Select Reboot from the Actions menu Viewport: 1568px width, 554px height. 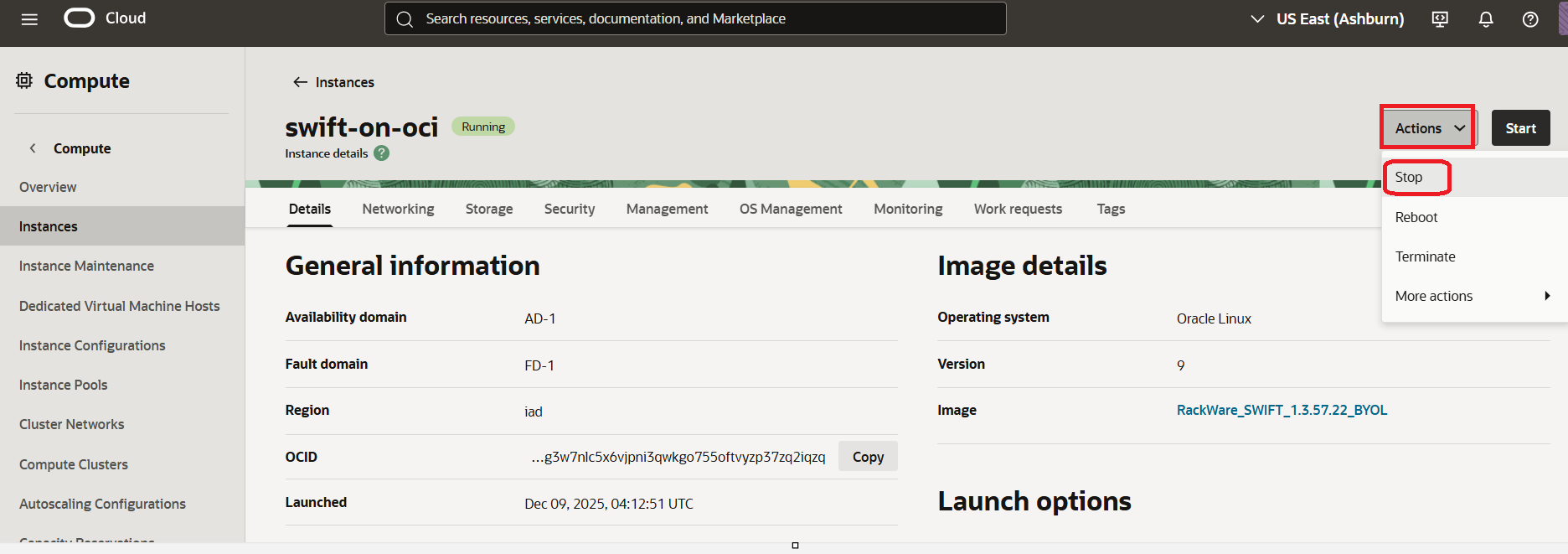(1416, 217)
